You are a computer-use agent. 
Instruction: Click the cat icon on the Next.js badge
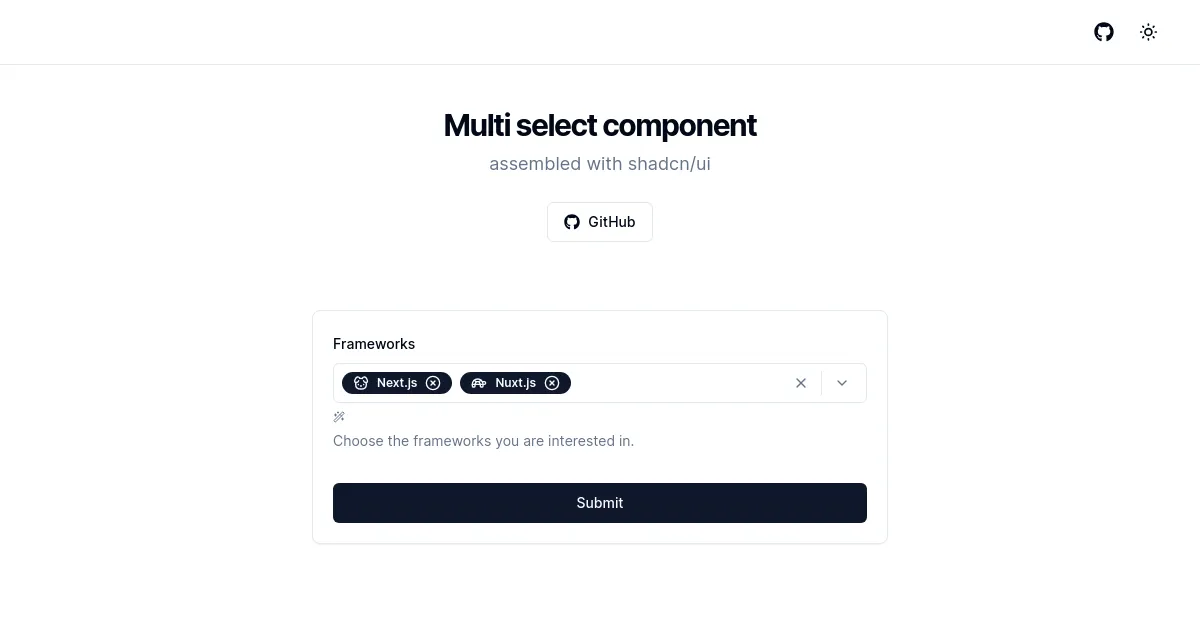(361, 382)
